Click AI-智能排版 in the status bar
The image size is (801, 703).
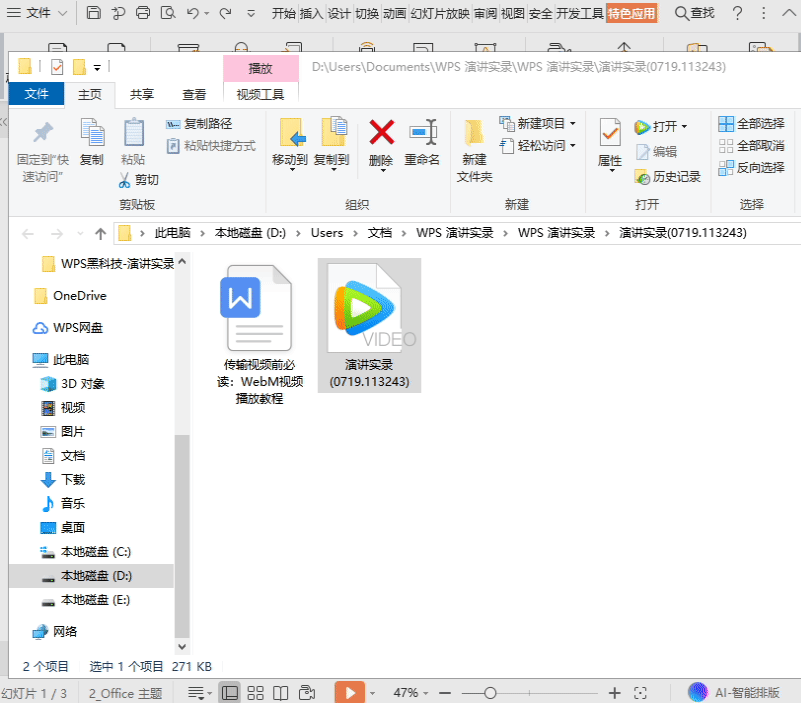(x=734, y=693)
